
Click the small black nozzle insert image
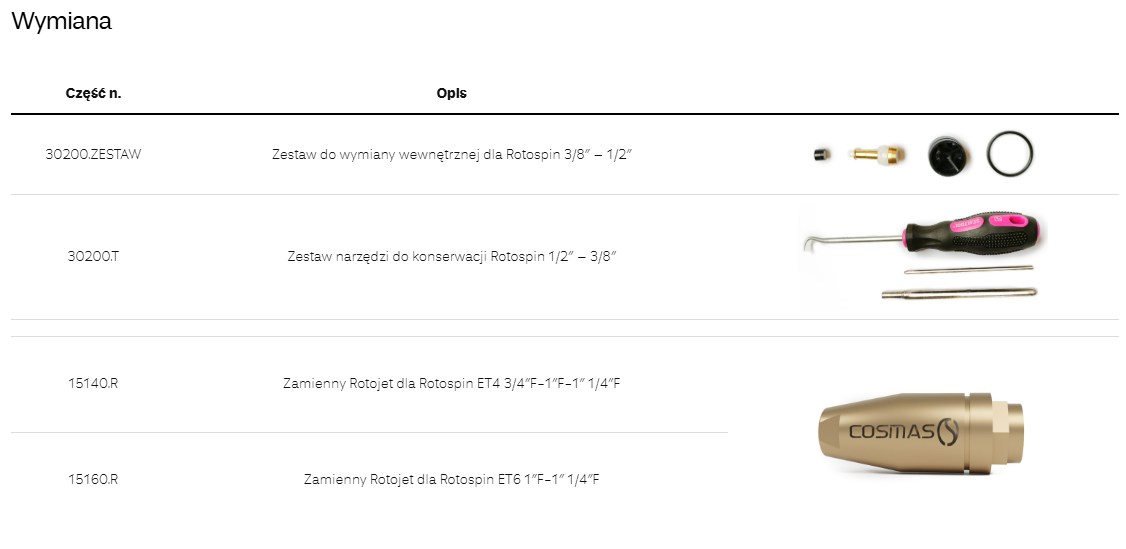pos(820,155)
